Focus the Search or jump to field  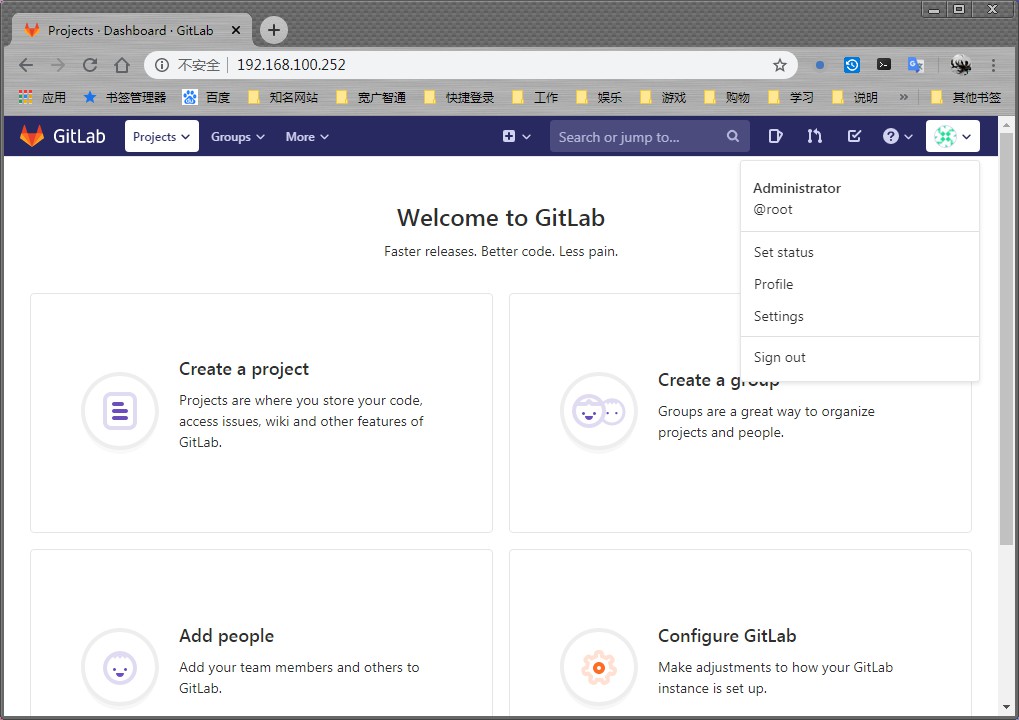pyautogui.click(x=650, y=136)
